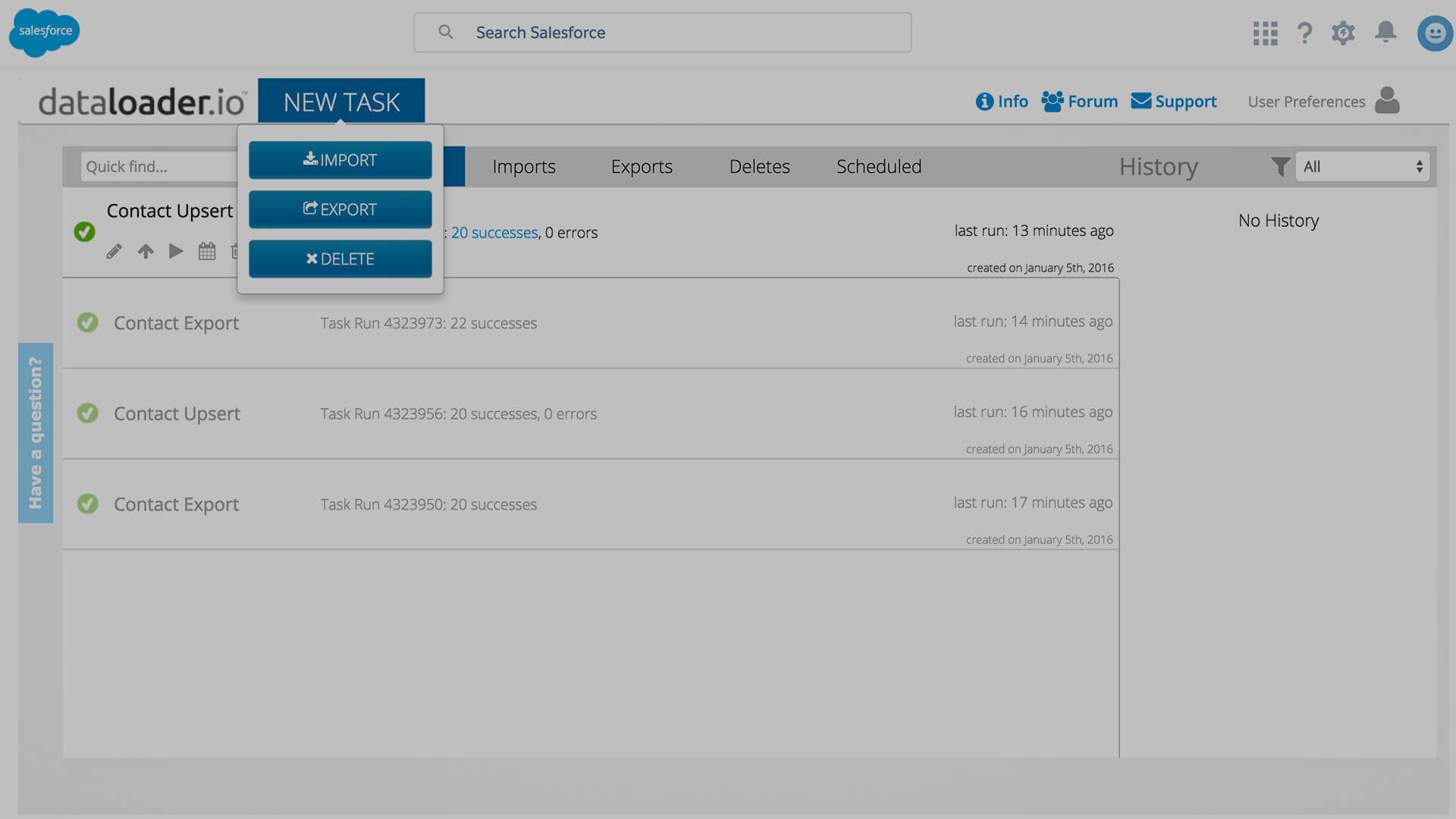Open the help question mark icon
Image resolution: width=1456 pixels, height=819 pixels.
coord(1304,33)
